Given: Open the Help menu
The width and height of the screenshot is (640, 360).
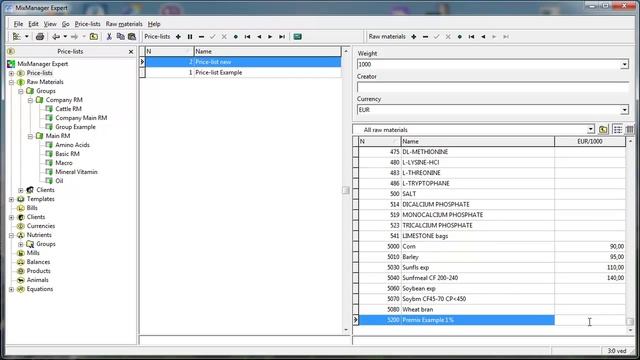Looking at the screenshot, I should (154, 24).
